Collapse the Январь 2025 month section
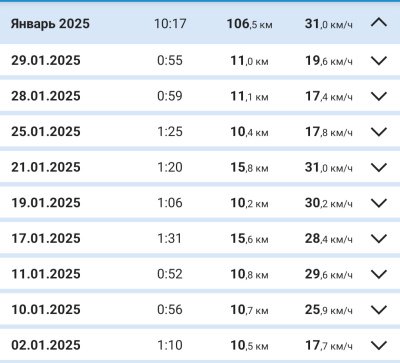The width and height of the screenshot is (400, 363). click(379, 23)
